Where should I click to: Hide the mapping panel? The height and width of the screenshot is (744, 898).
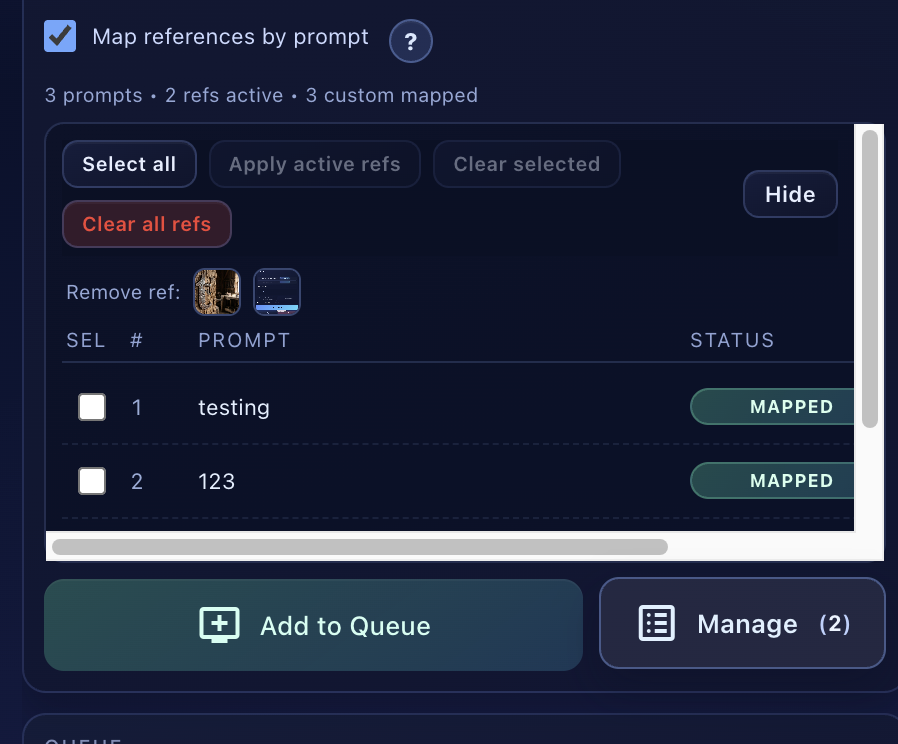click(x=790, y=194)
